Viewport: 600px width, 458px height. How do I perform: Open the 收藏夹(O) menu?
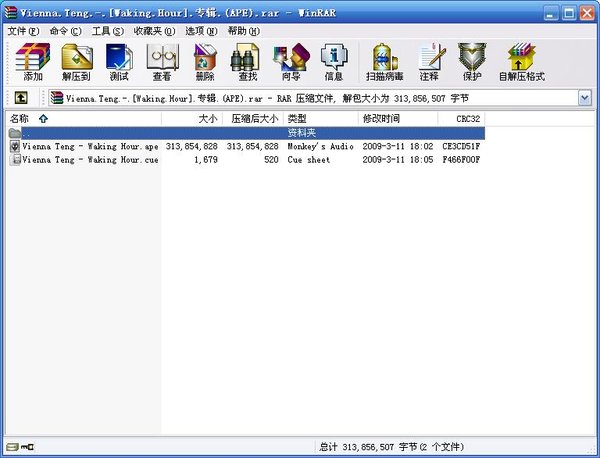[154, 31]
